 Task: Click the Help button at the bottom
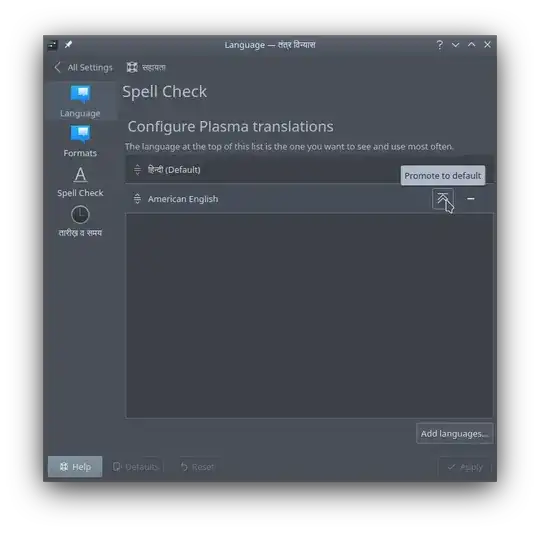click(x=75, y=467)
